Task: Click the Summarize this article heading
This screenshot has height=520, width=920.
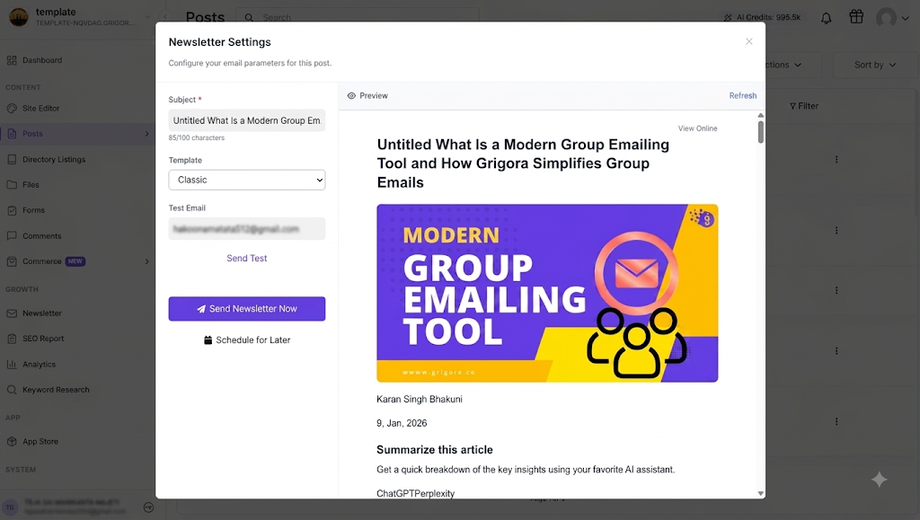Action: pos(435,450)
